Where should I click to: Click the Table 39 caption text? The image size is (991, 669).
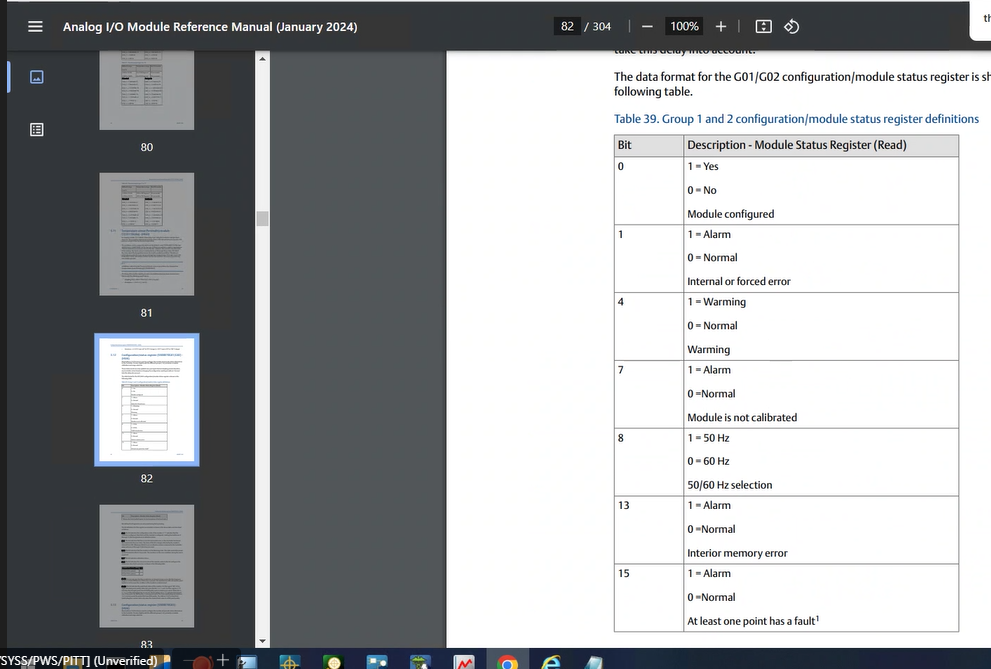pos(796,119)
